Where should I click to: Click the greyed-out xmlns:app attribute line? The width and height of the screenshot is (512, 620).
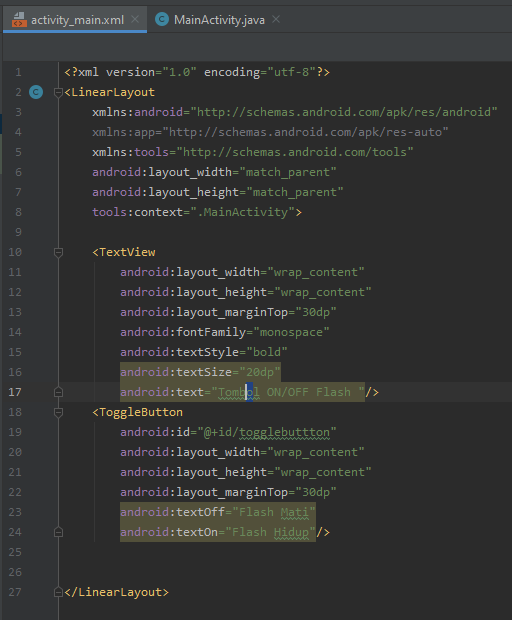click(x=270, y=132)
